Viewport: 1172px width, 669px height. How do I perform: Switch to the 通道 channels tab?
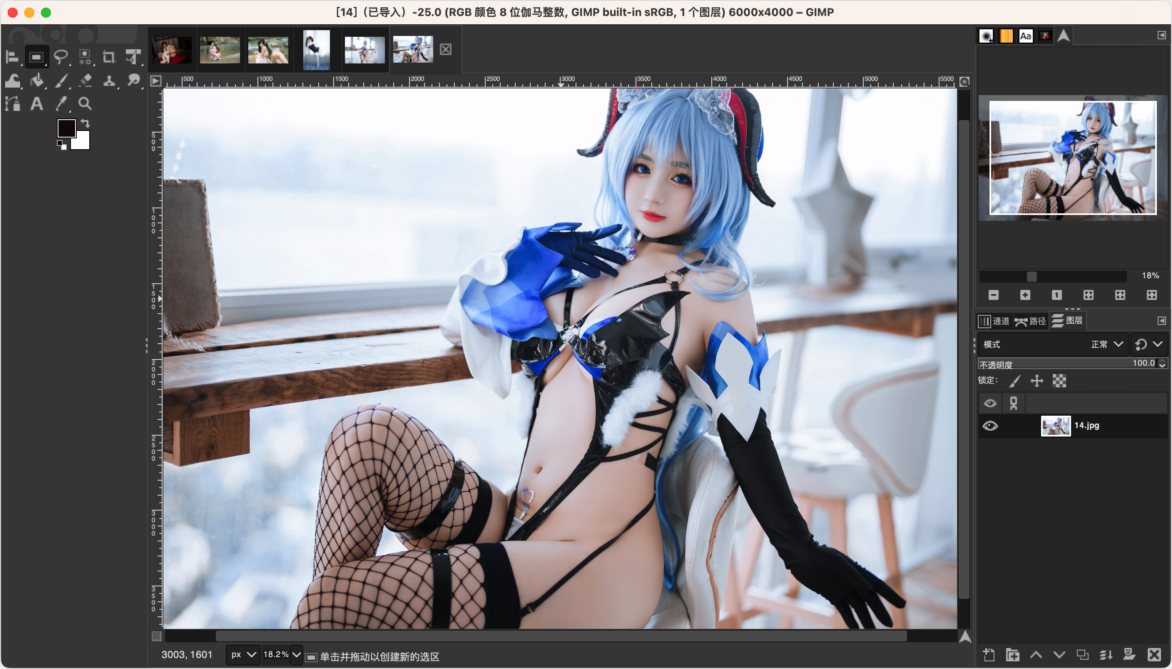tap(994, 321)
